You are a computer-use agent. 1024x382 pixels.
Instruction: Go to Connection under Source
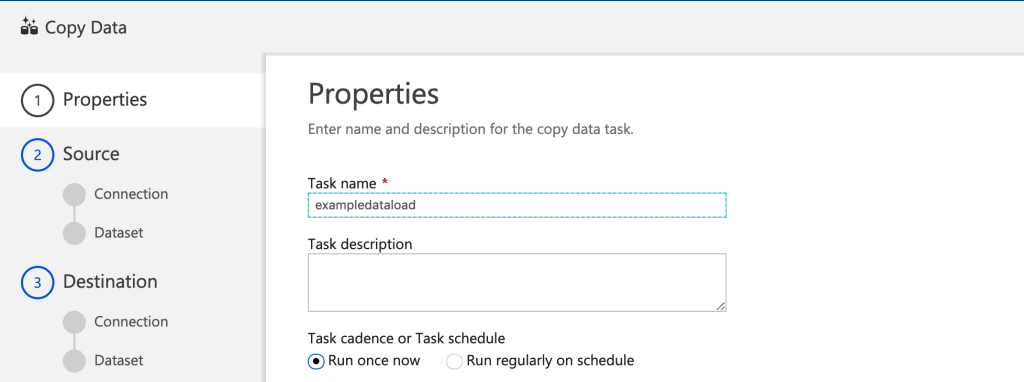coord(131,194)
